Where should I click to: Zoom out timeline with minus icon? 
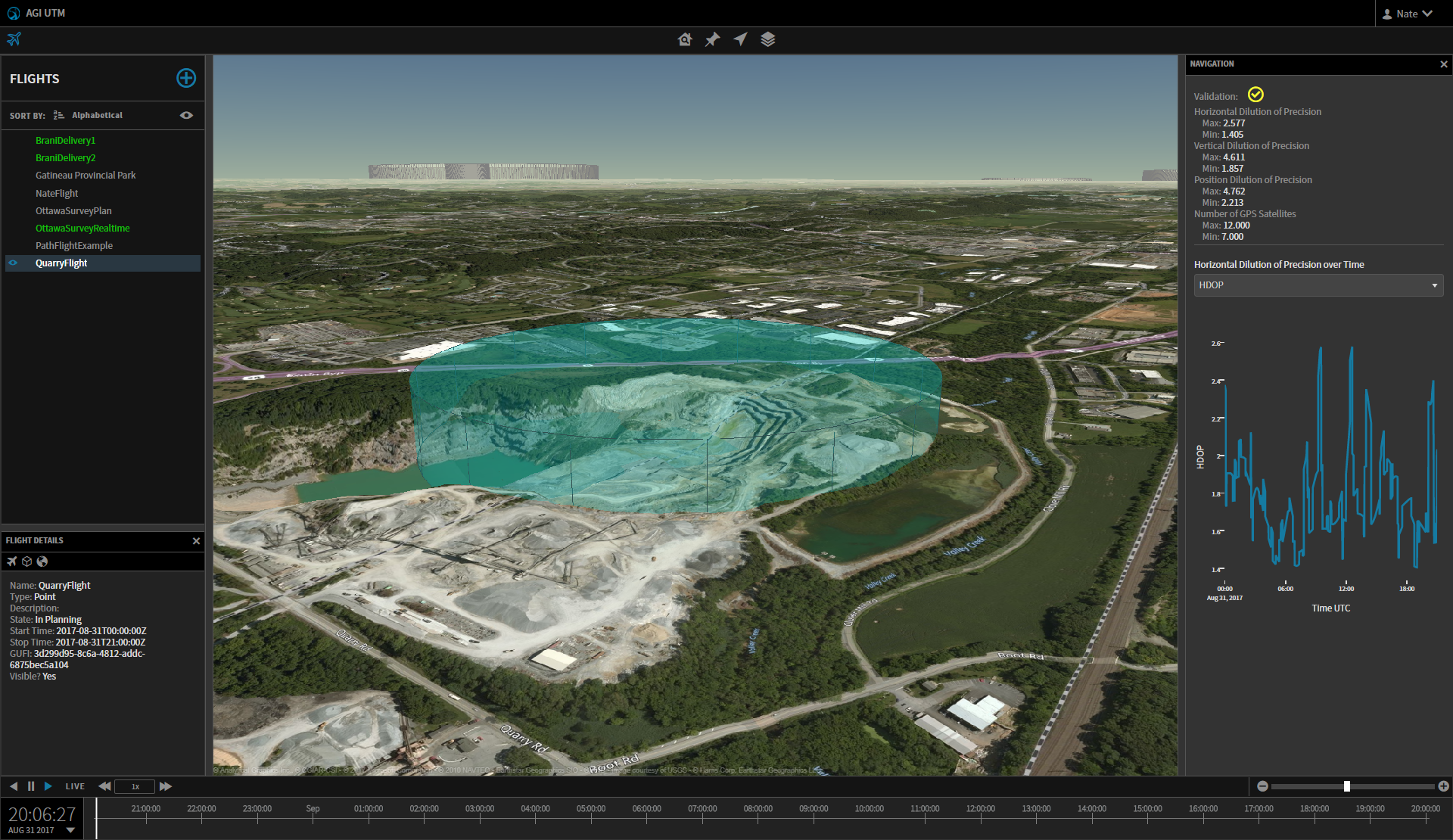point(1262,786)
